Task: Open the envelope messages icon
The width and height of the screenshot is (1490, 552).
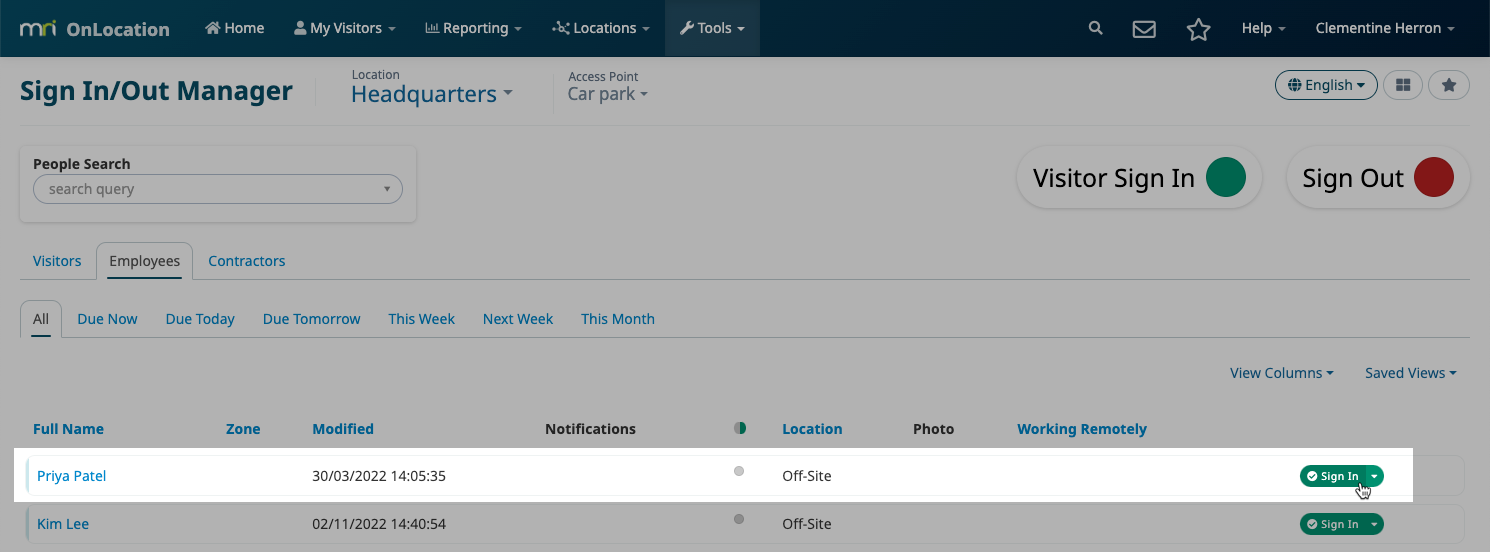Action: pyautogui.click(x=1144, y=29)
